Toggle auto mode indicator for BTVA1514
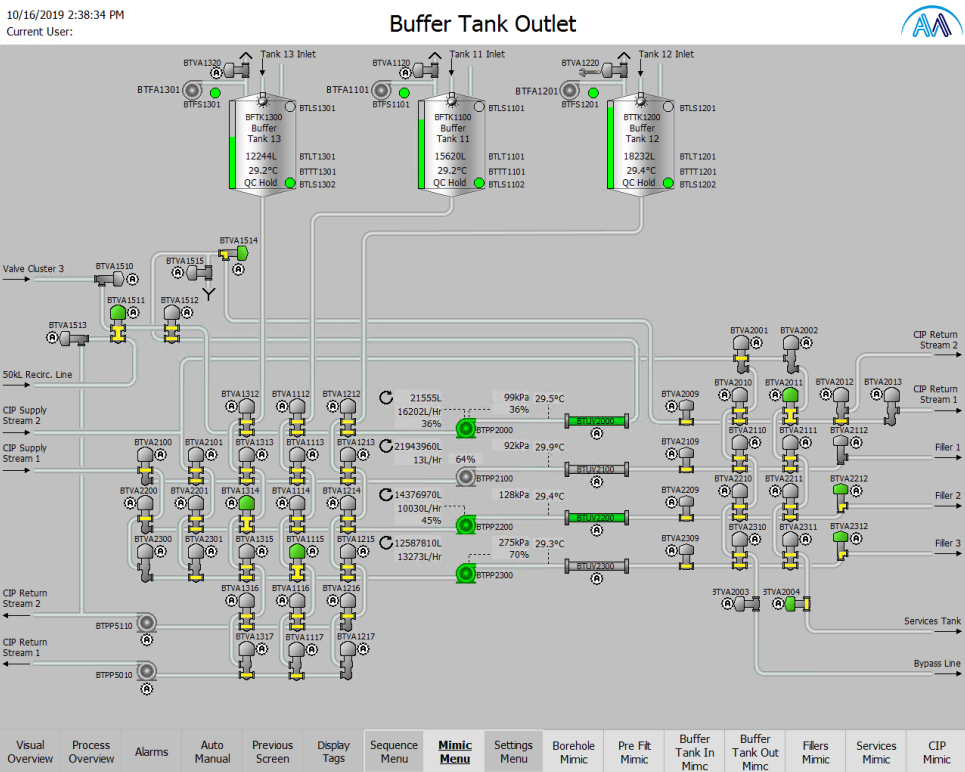This screenshot has height=772, width=965. click(238, 270)
